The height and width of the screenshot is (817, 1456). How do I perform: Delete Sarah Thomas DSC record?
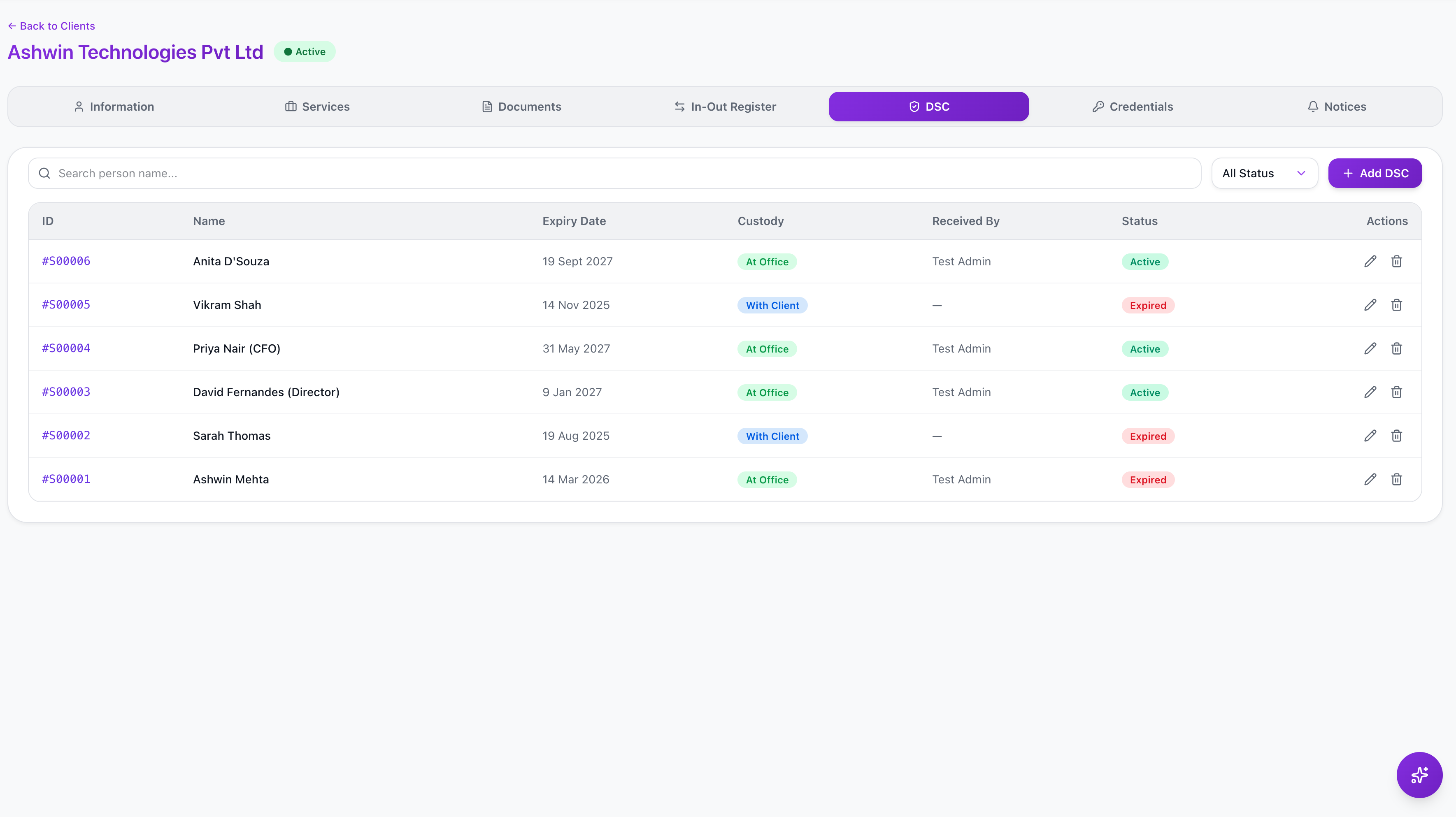tap(1396, 436)
